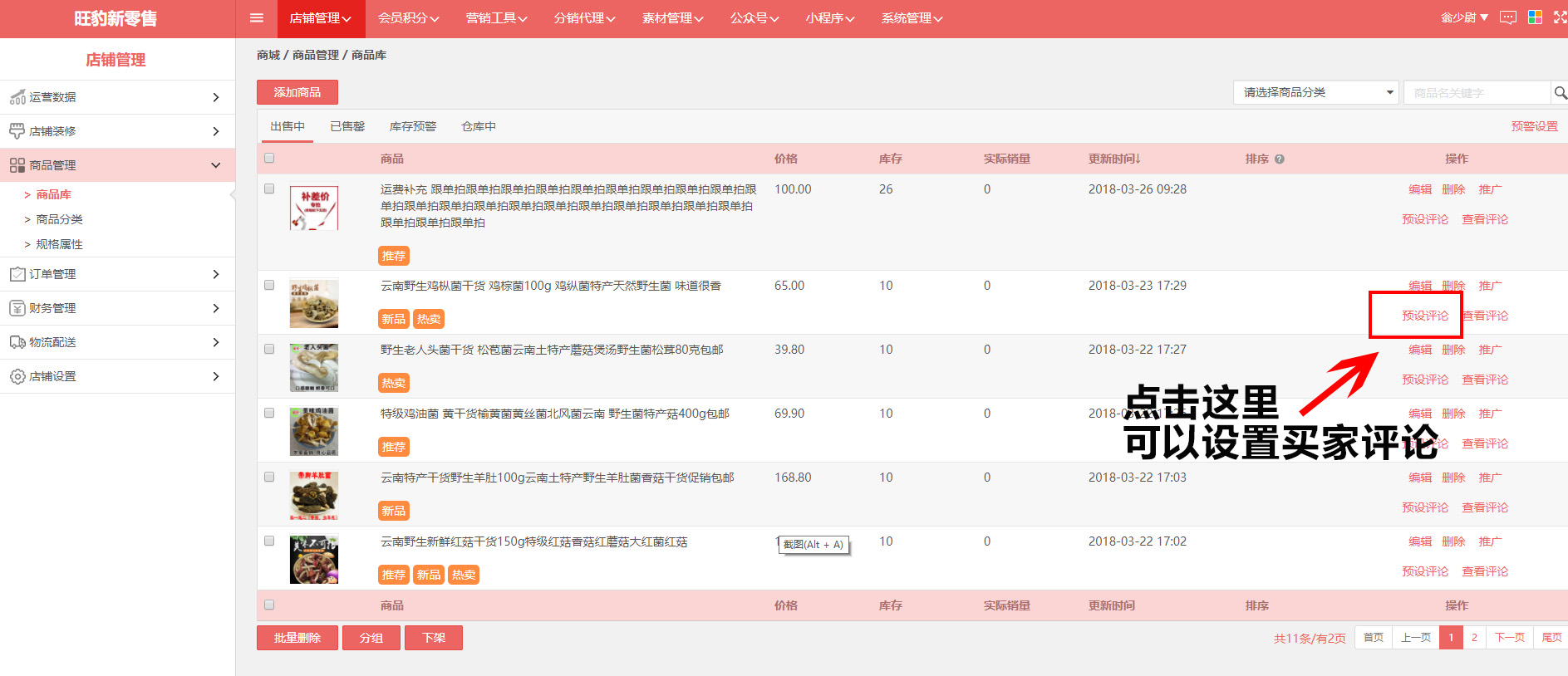Screen dimensions: 1568x676
Task: Tick the select-all checkbox in the table header
Action: tap(269, 159)
